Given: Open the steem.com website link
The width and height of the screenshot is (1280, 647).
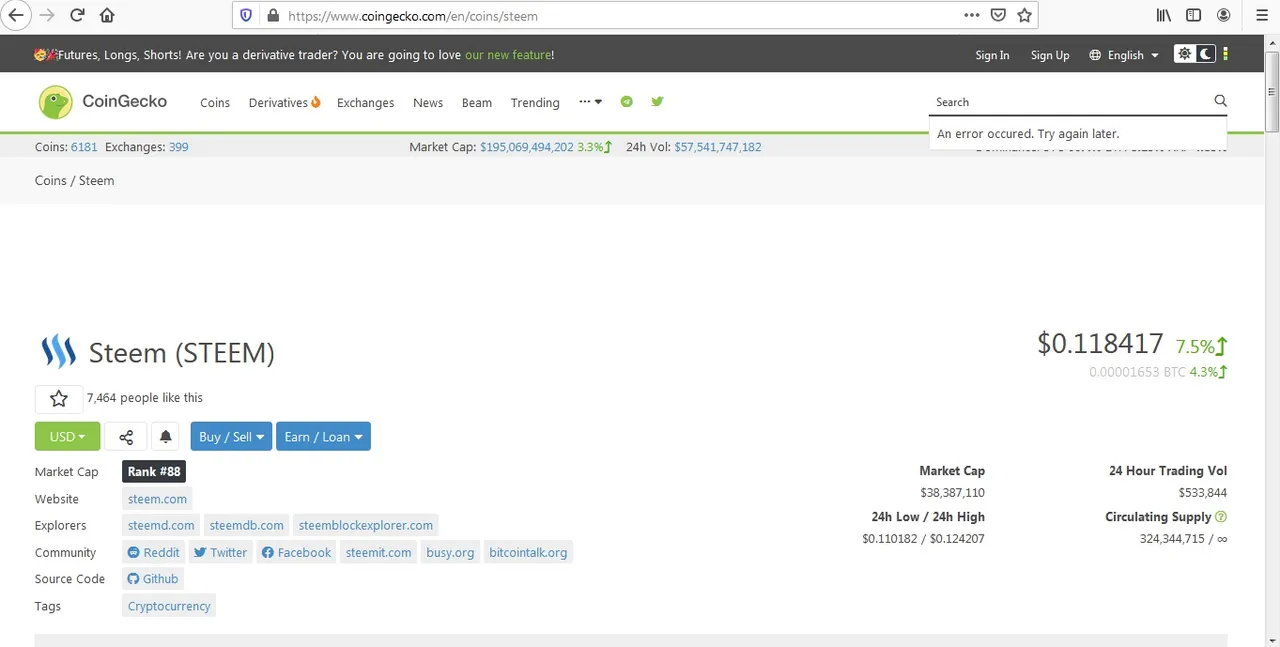Looking at the screenshot, I should [x=157, y=499].
